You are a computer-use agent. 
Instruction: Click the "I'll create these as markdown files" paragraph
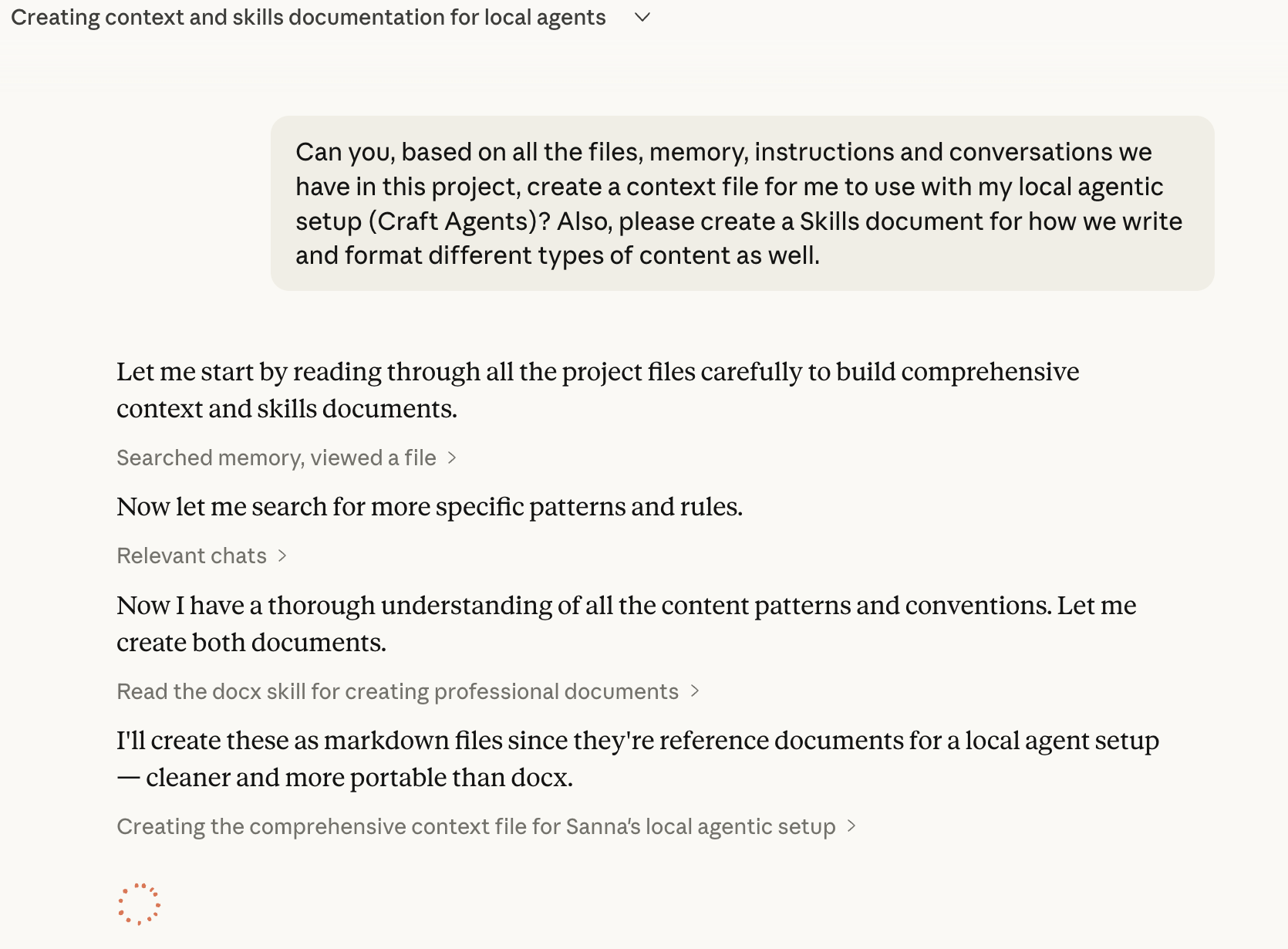637,741
